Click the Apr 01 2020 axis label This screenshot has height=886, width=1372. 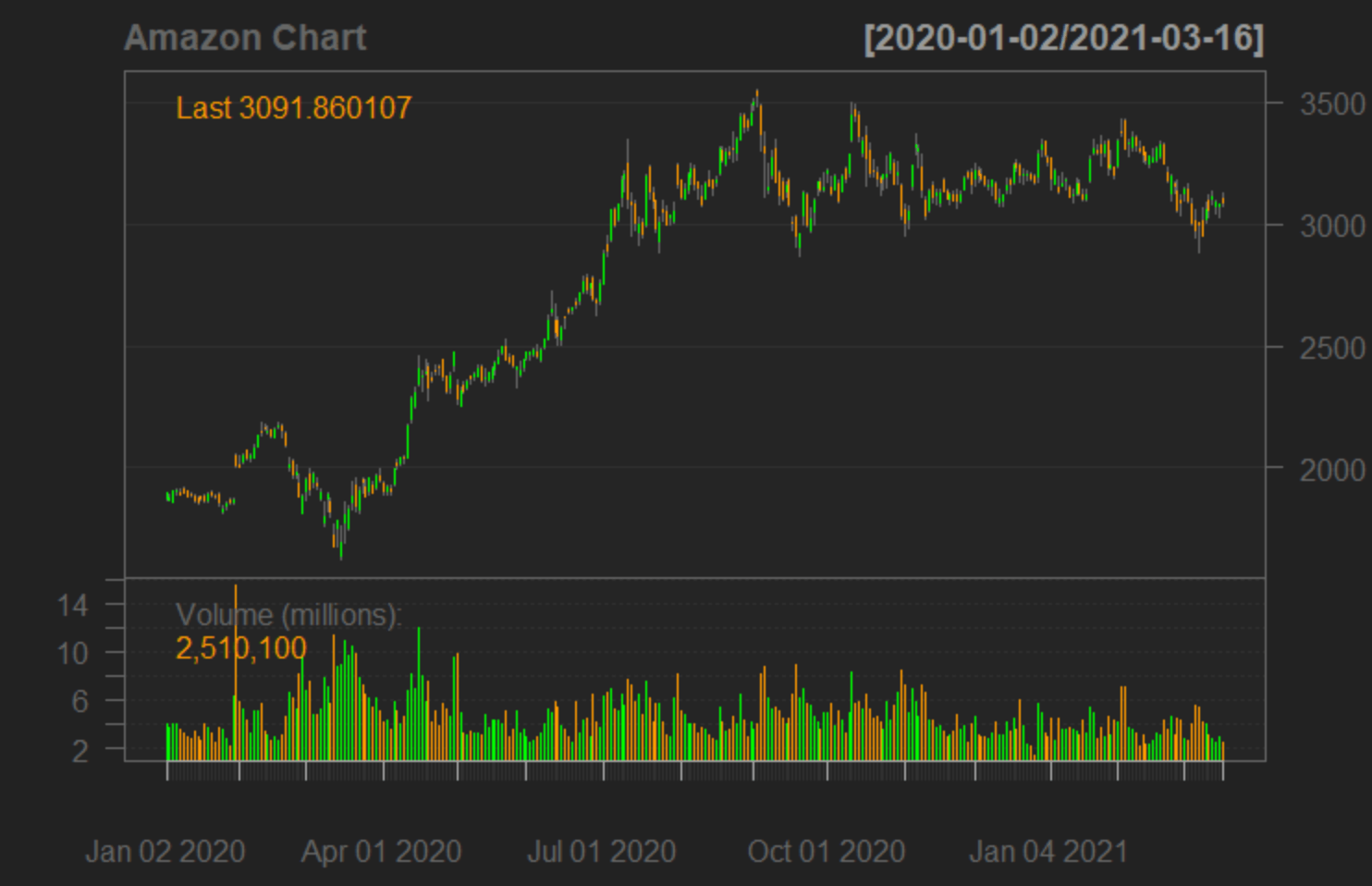pos(383,851)
